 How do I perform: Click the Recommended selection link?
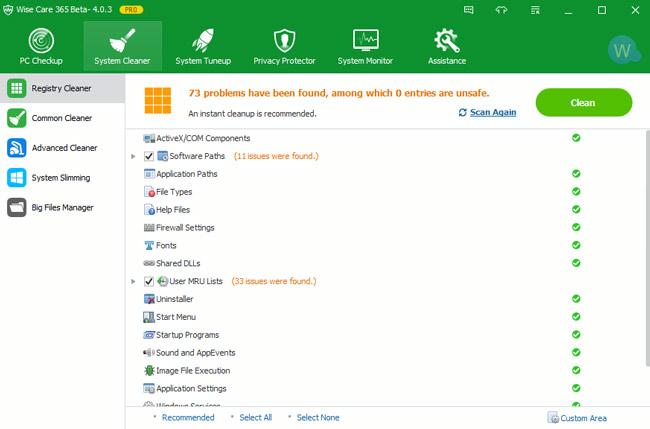(x=188, y=418)
